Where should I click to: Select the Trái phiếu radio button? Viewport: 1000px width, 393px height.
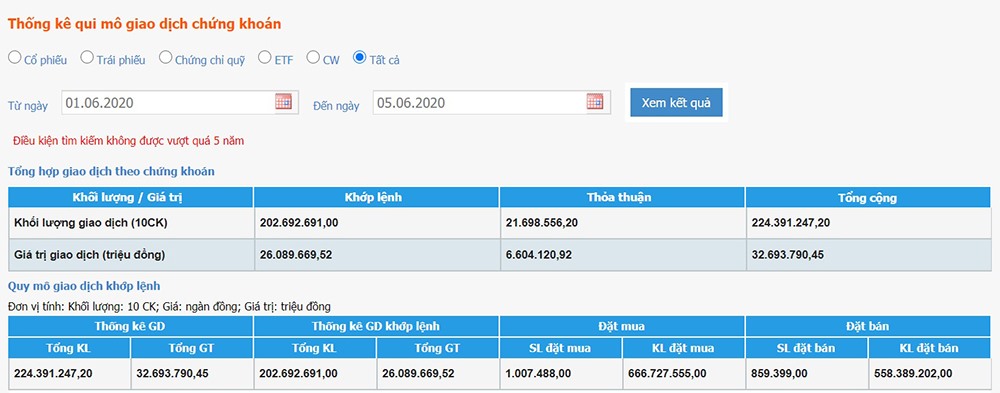pyautogui.click(x=87, y=57)
